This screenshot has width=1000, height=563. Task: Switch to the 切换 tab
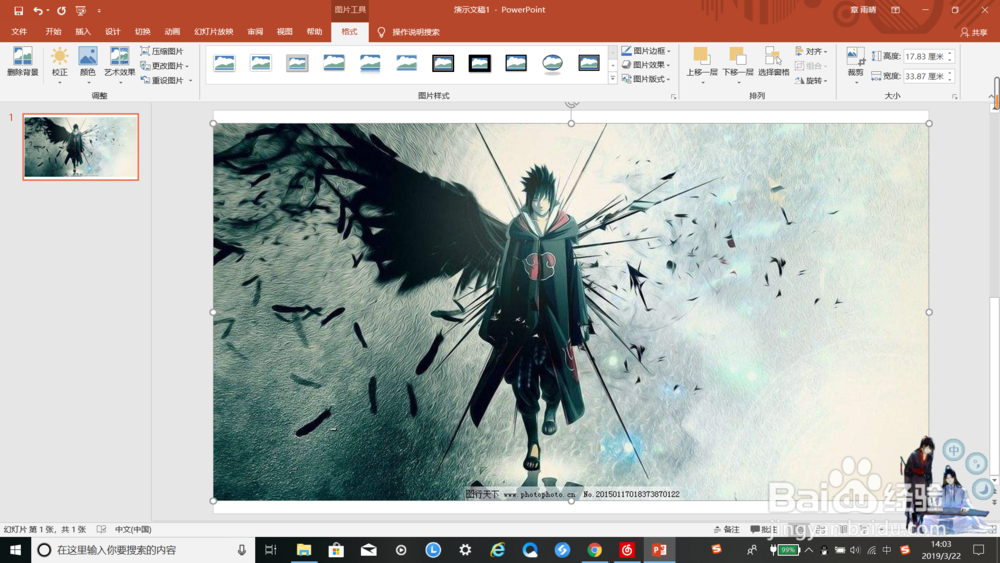tap(142, 31)
